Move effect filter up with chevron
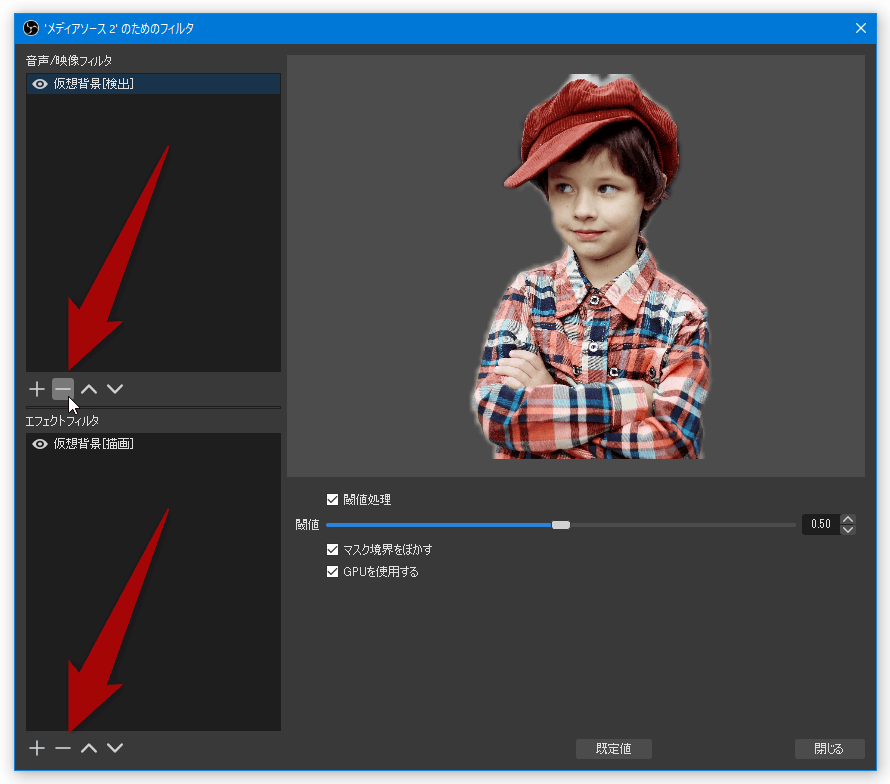The height and width of the screenshot is (784, 890). pos(89,748)
